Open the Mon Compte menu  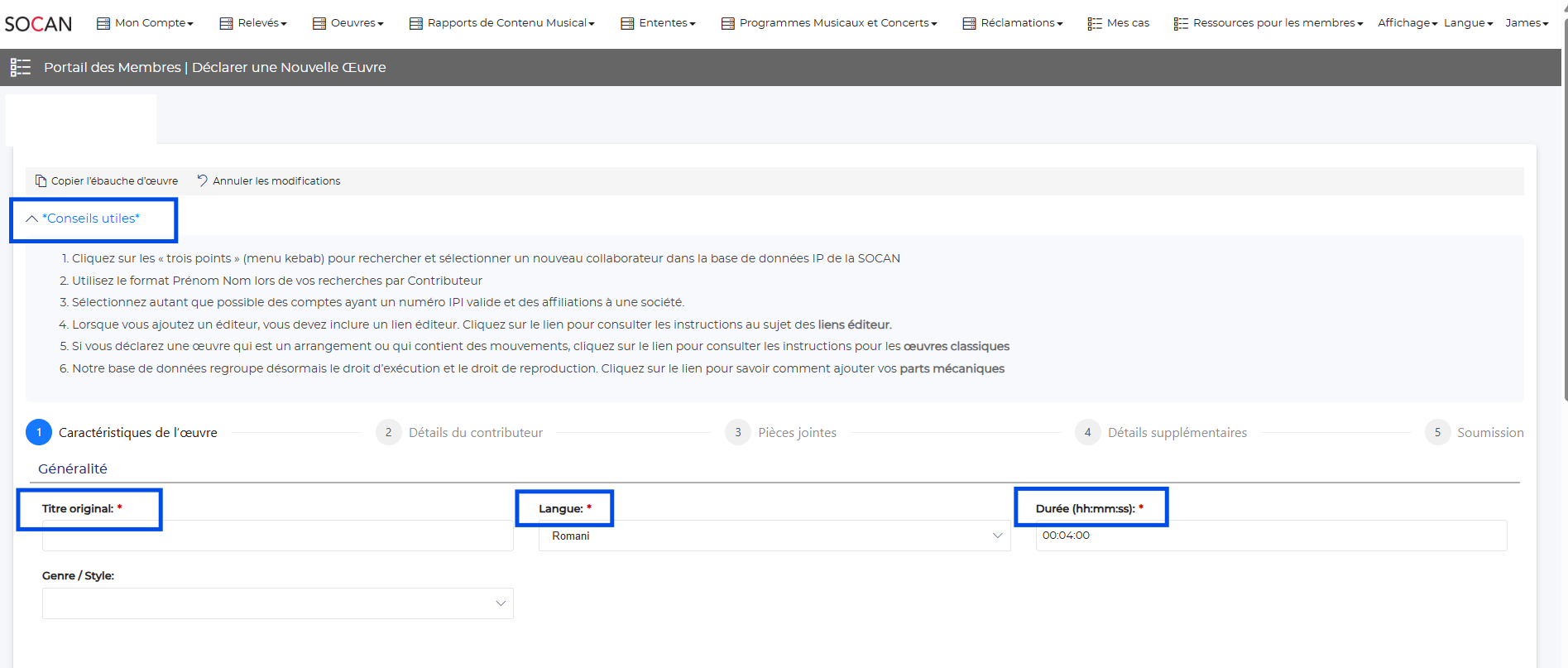[x=146, y=23]
